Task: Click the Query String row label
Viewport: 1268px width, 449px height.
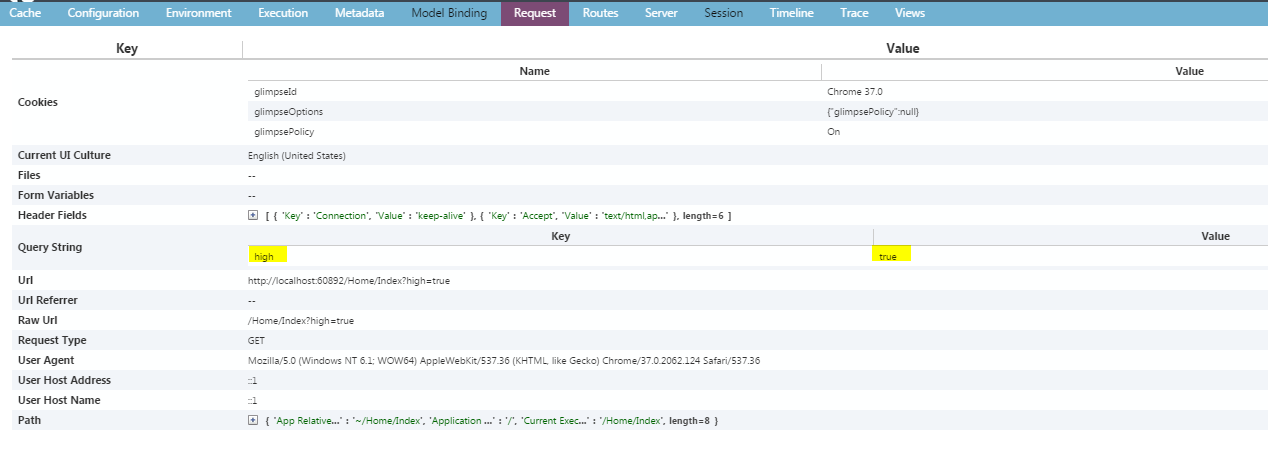Action: 50,247
